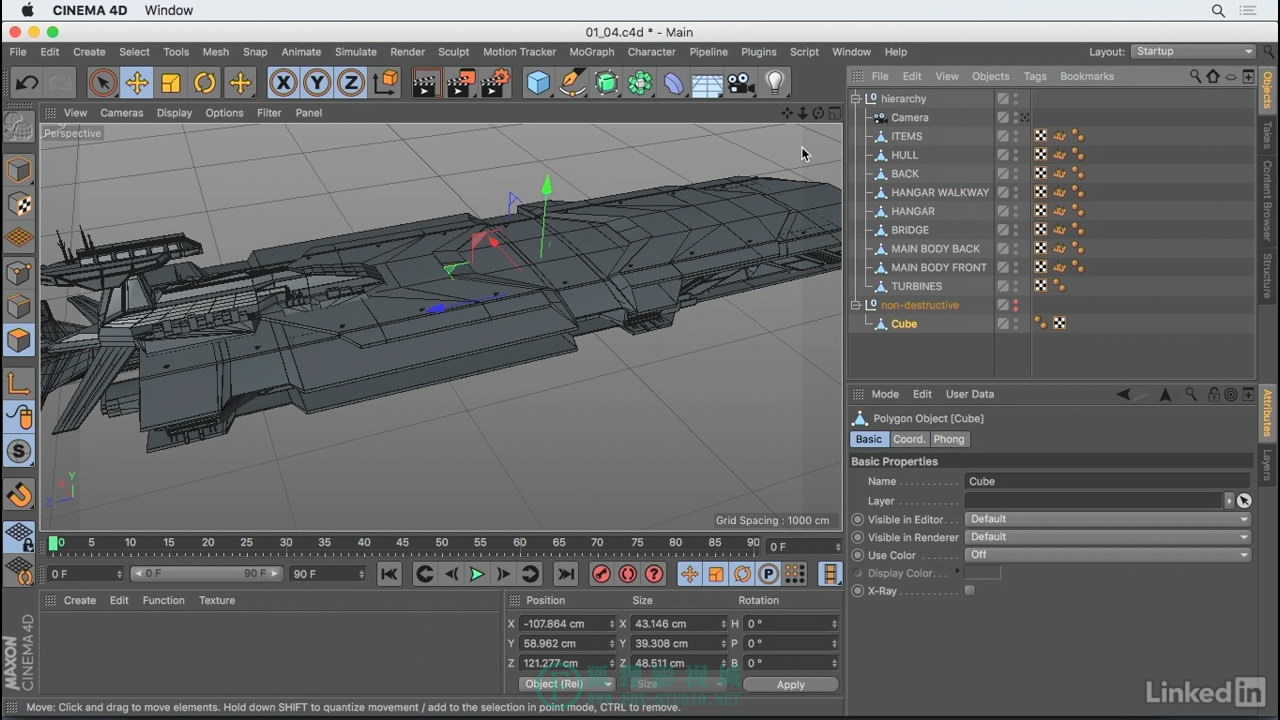
Task: Open the Material manager Create menu
Action: click(x=80, y=600)
